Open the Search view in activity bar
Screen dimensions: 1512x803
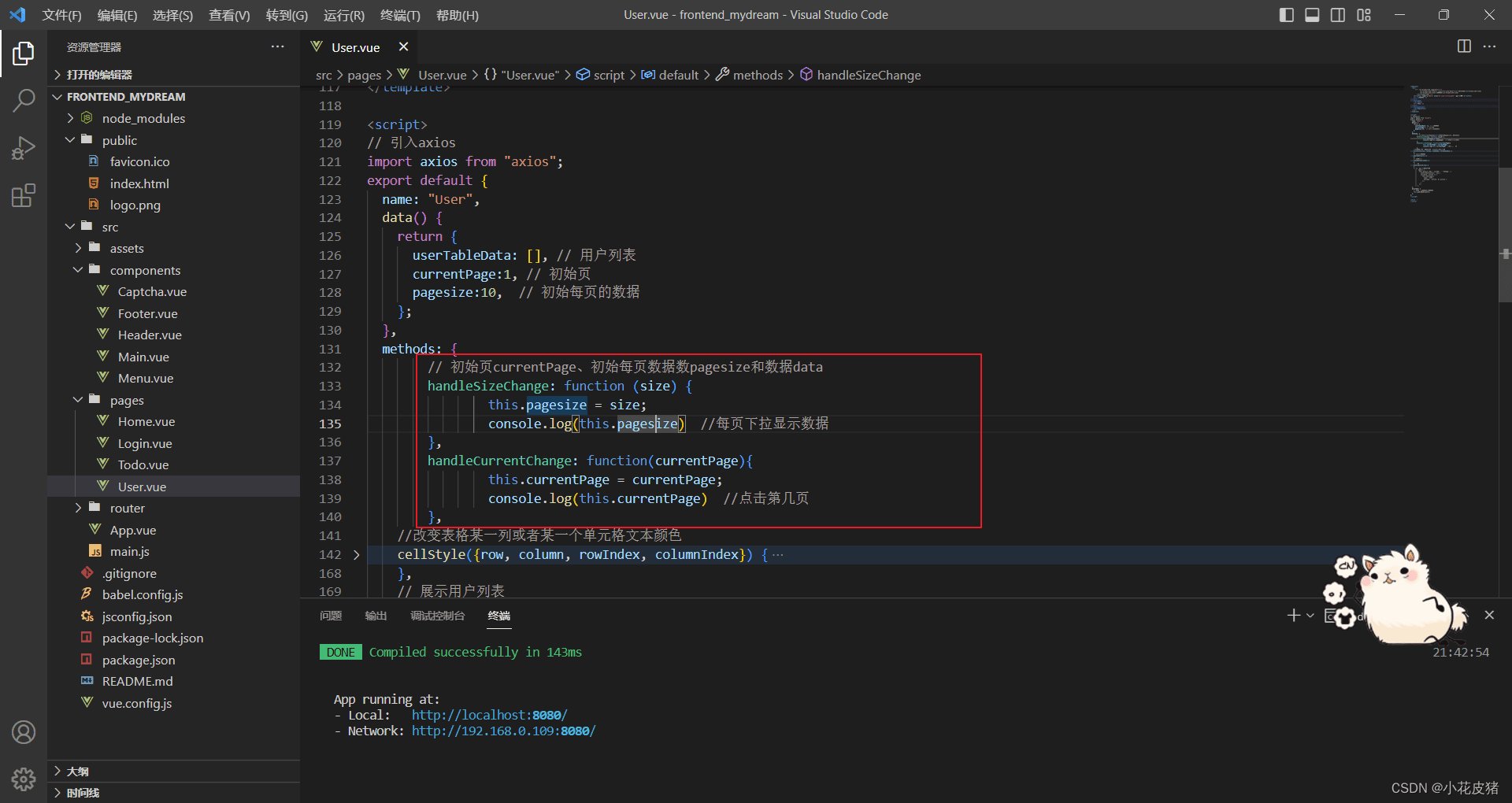point(24,100)
